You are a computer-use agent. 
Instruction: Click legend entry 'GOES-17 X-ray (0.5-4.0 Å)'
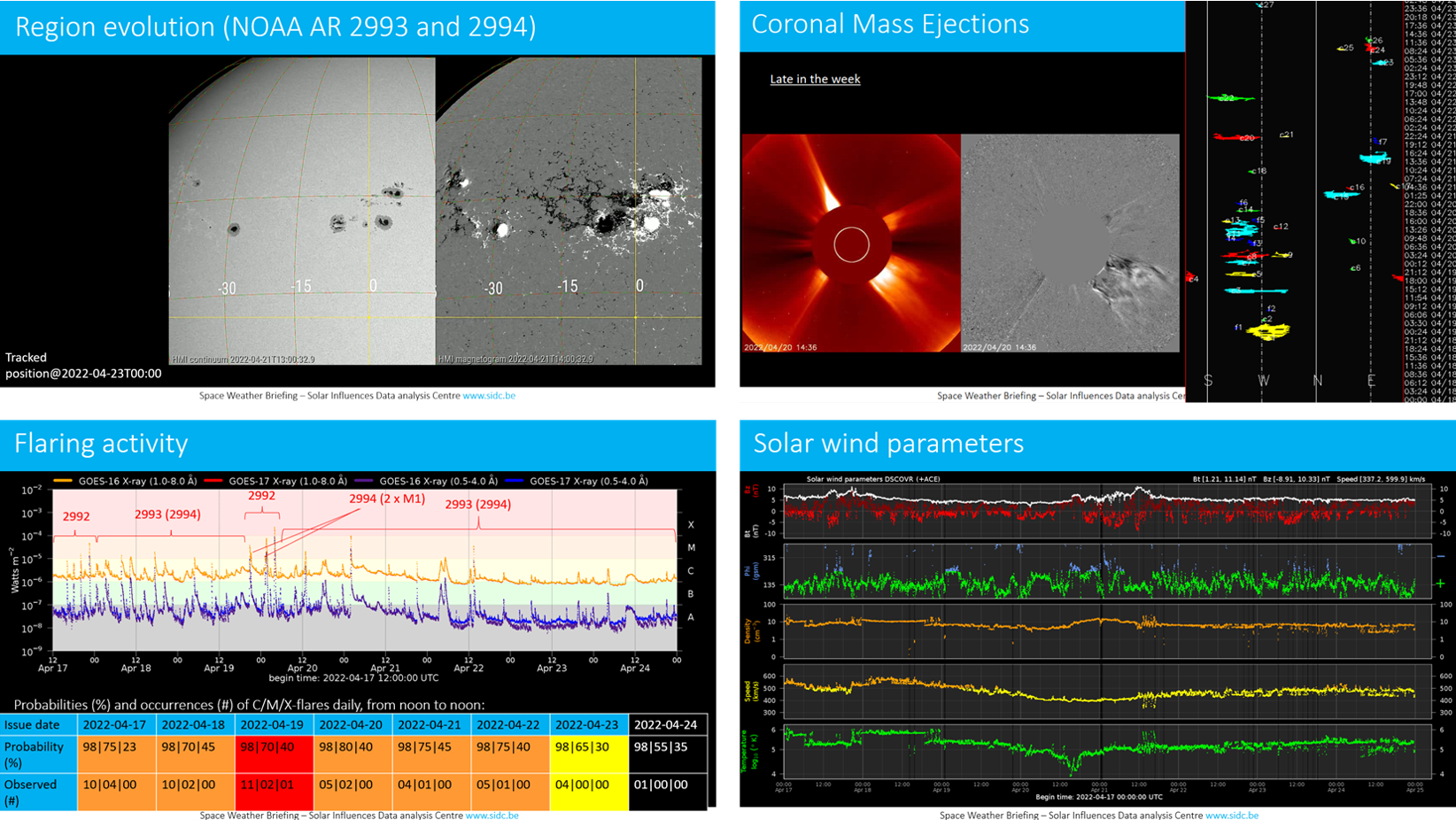pyautogui.click(x=577, y=481)
